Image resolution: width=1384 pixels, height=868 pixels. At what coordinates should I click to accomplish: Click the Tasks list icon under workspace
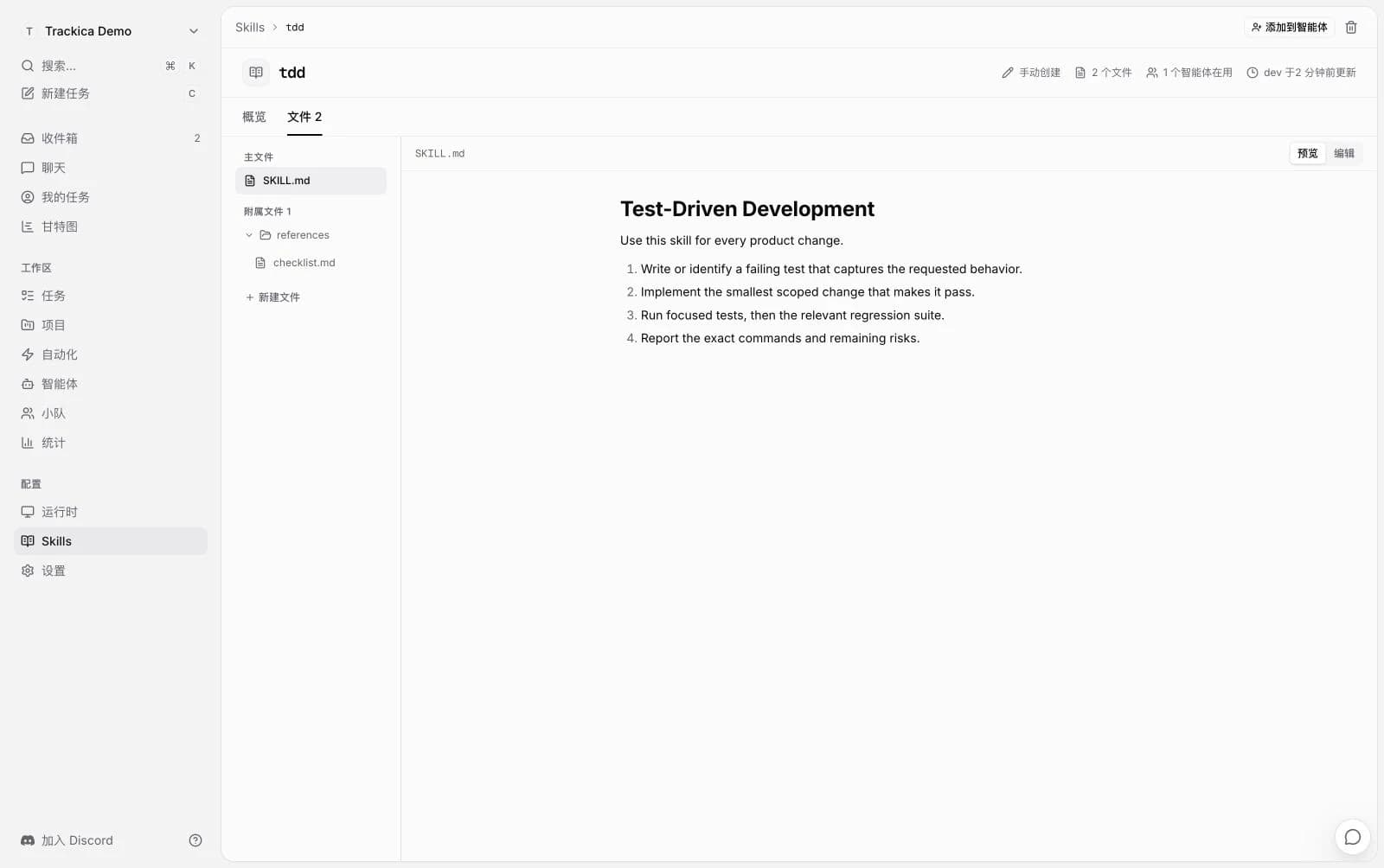click(28, 296)
